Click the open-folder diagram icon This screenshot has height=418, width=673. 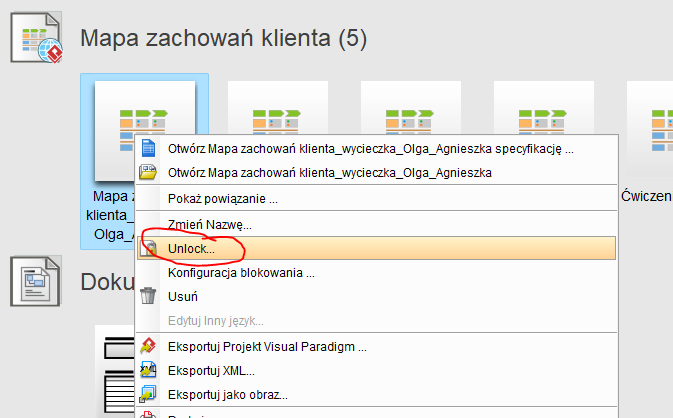click(148, 172)
